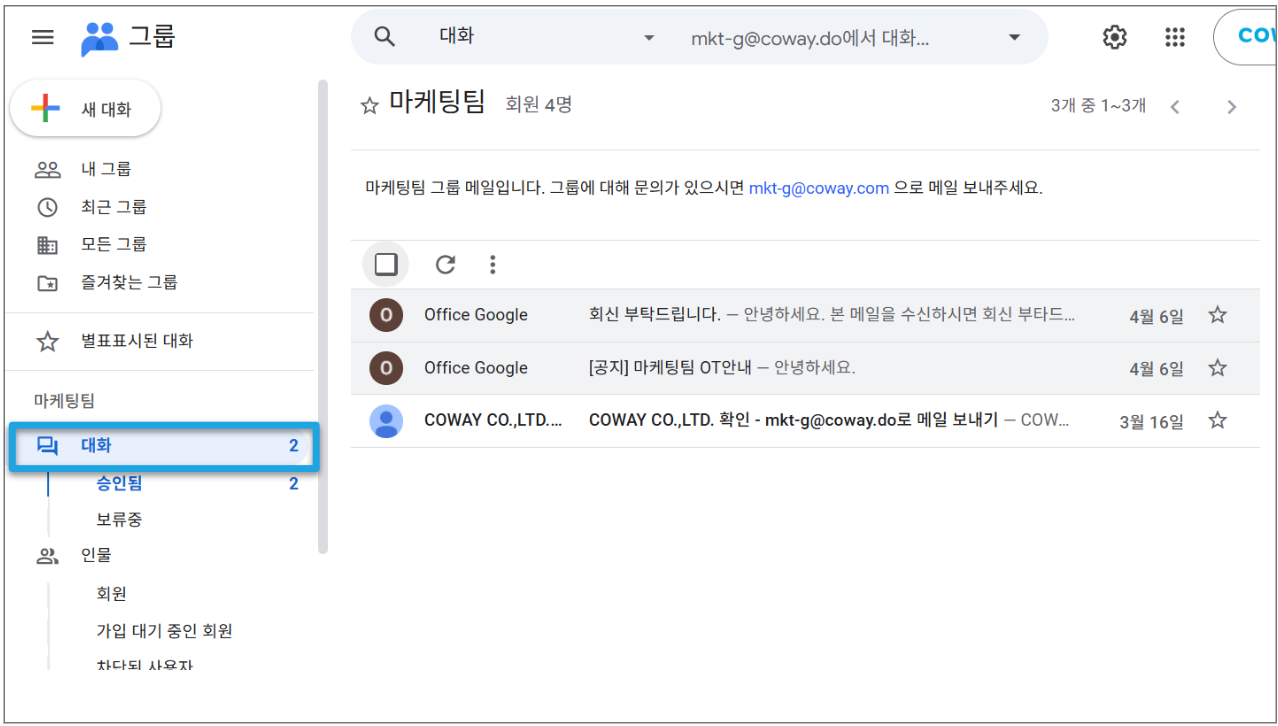1278x726 pixels.
Task: Go to previous page of conversations
Action: [1175, 107]
